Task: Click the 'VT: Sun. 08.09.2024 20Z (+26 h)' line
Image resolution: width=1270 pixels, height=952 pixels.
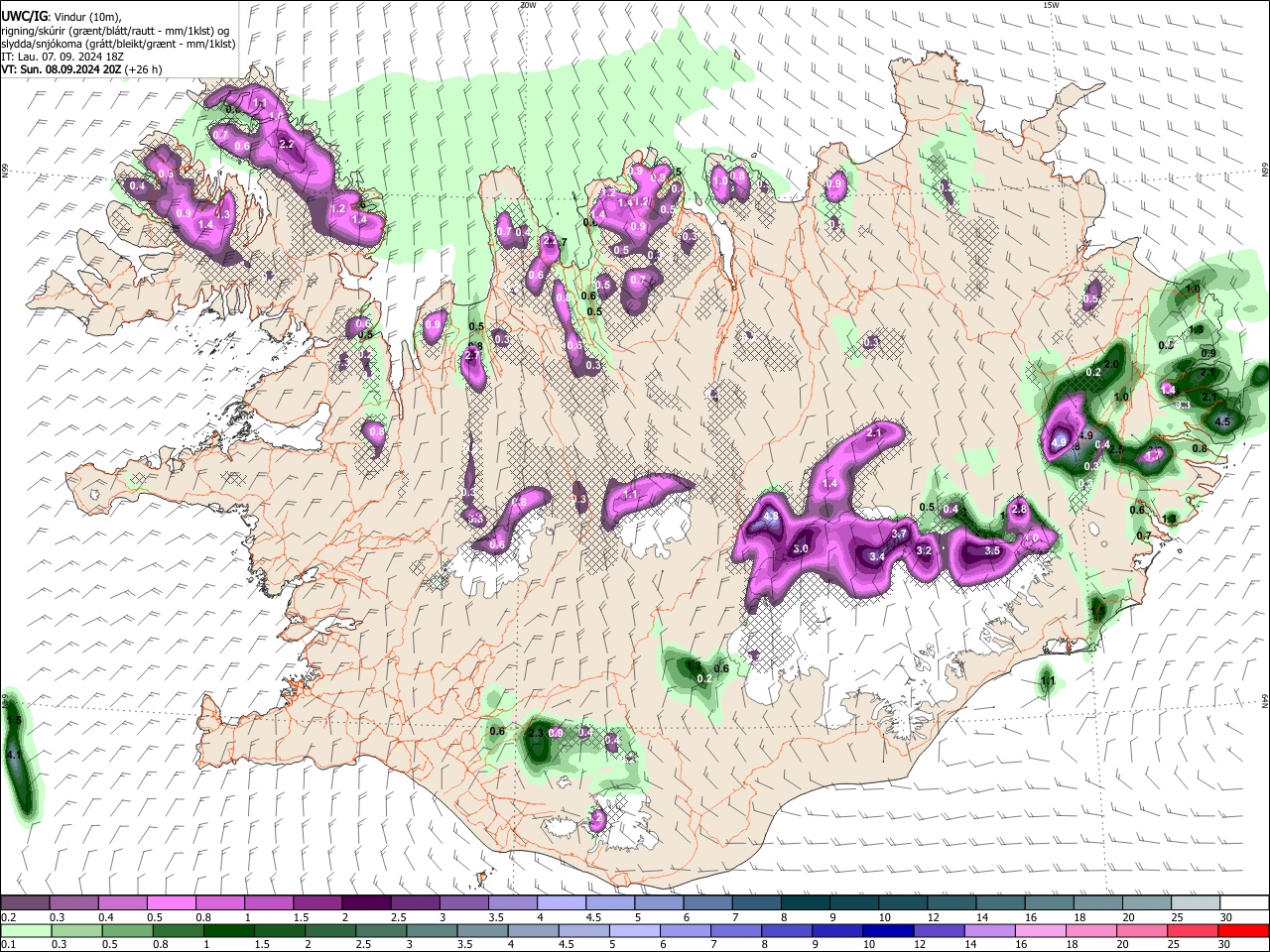Action: 81,69
